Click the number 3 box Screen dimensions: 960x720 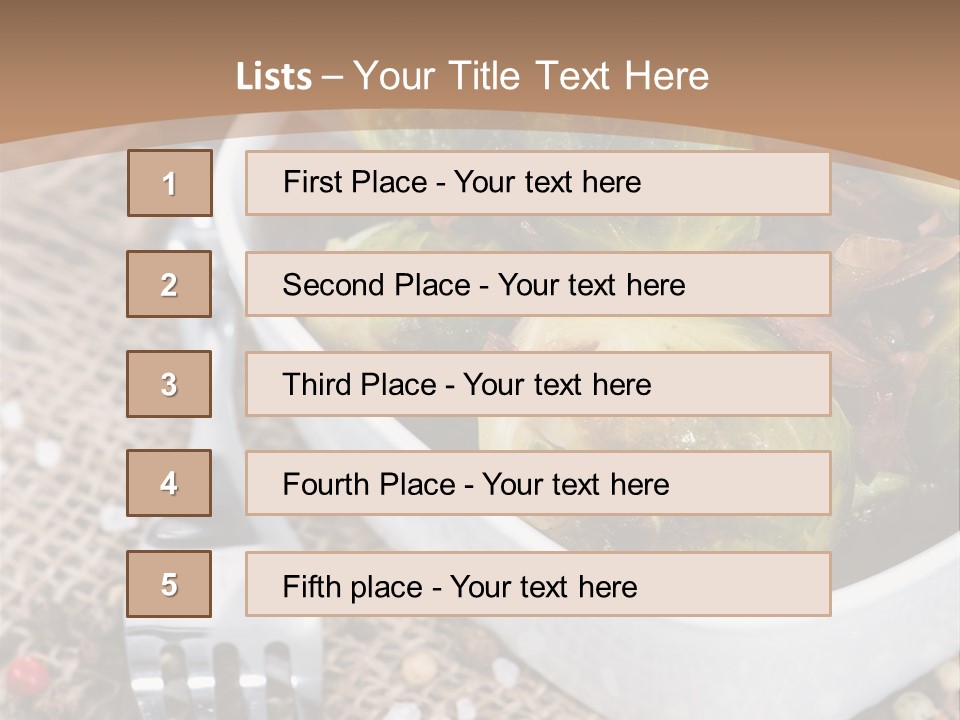pos(169,384)
